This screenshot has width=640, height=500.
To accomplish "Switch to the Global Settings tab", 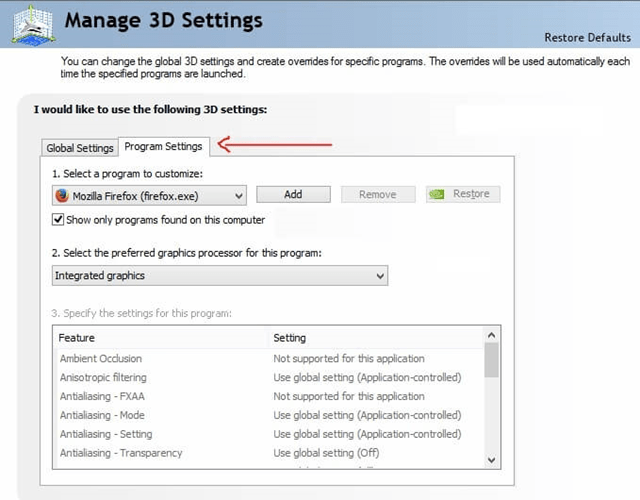I will point(80,148).
